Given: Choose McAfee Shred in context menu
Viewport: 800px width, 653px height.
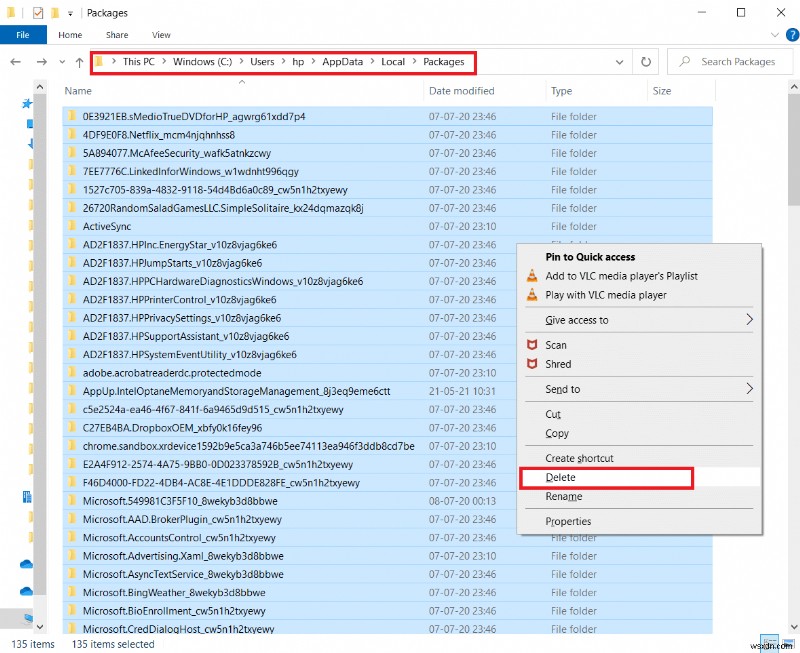Looking at the screenshot, I should click(558, 364).
